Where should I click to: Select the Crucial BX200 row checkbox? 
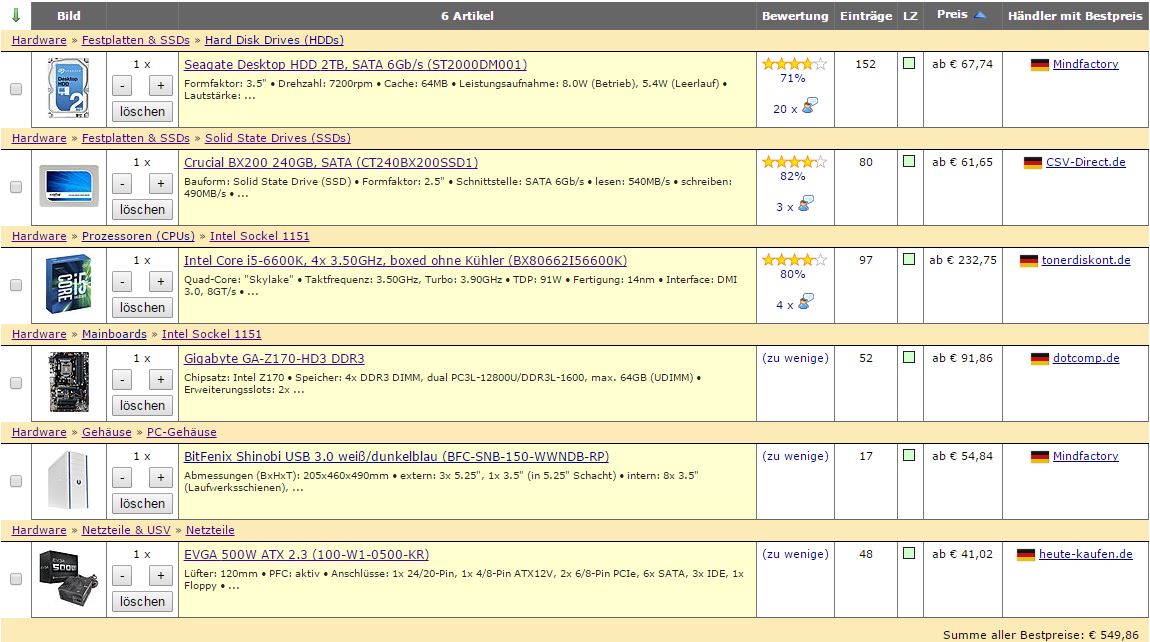[15, 187]
